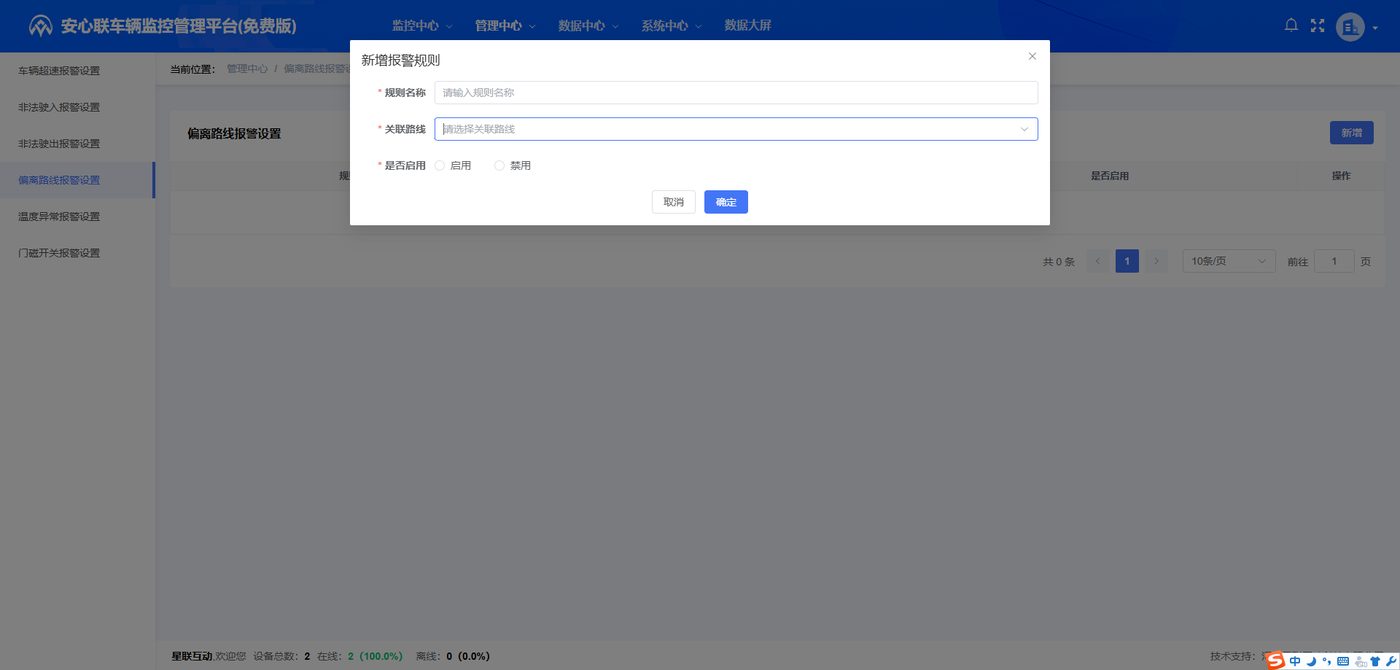Click the 取消 button

coord(673,202)
